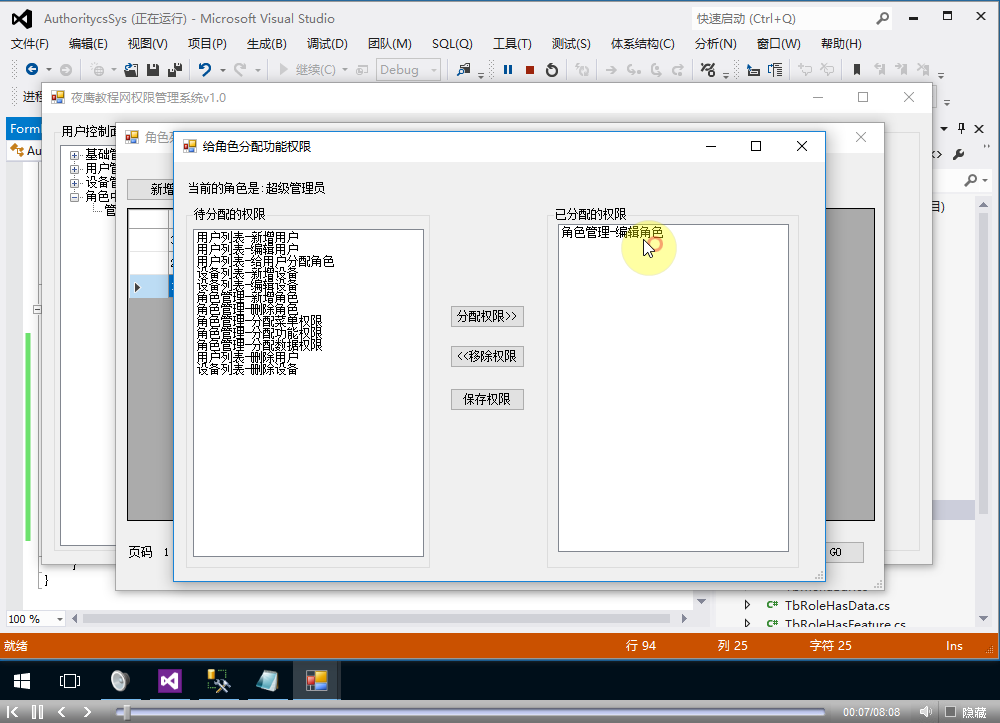Open the Undo history dropdown arrow
Screen dimensions: 1000x723
(223, 70)
